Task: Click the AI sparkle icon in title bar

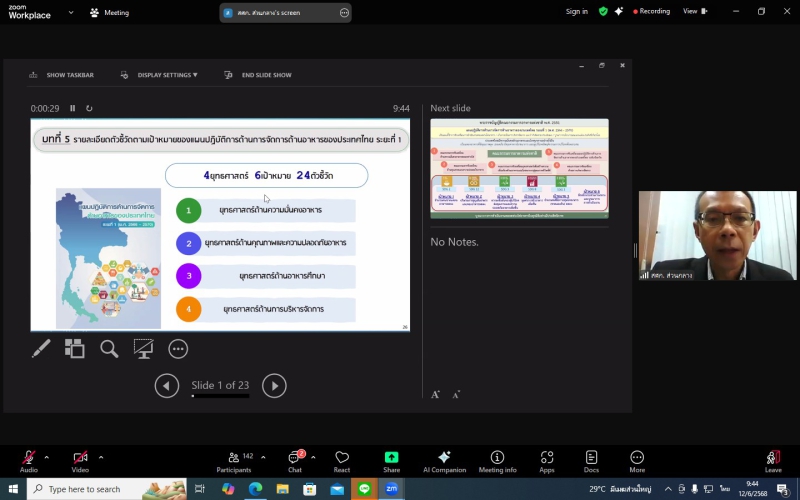Action: coord(619,11)
